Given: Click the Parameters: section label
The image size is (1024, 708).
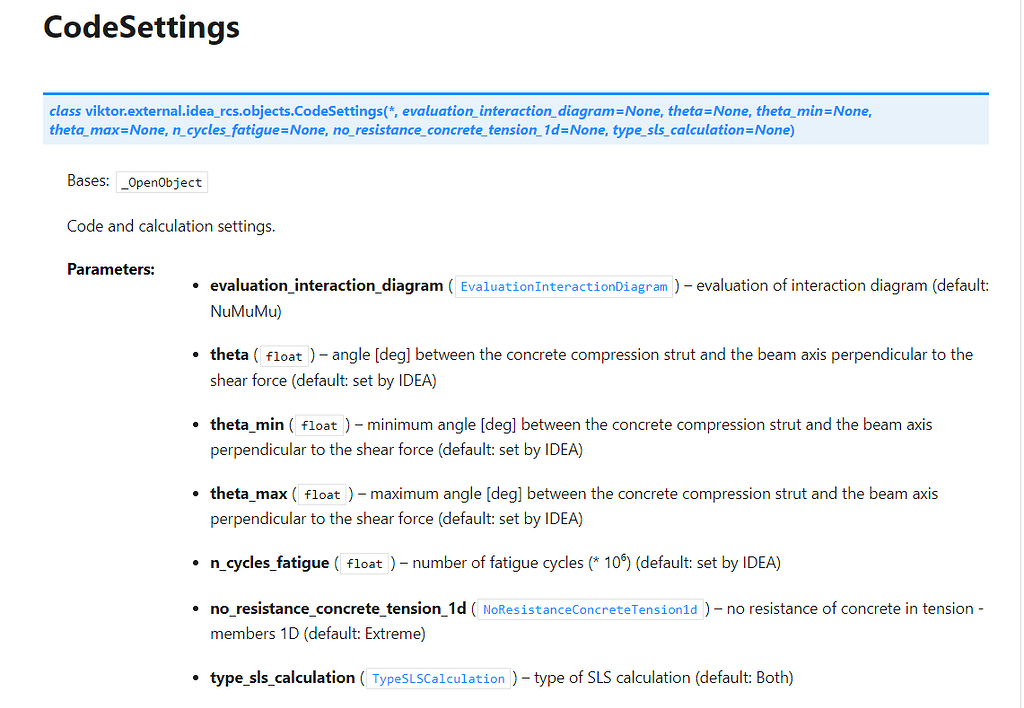Looking at the screenshot, I should pyautogui.click(x=110, y=269).
